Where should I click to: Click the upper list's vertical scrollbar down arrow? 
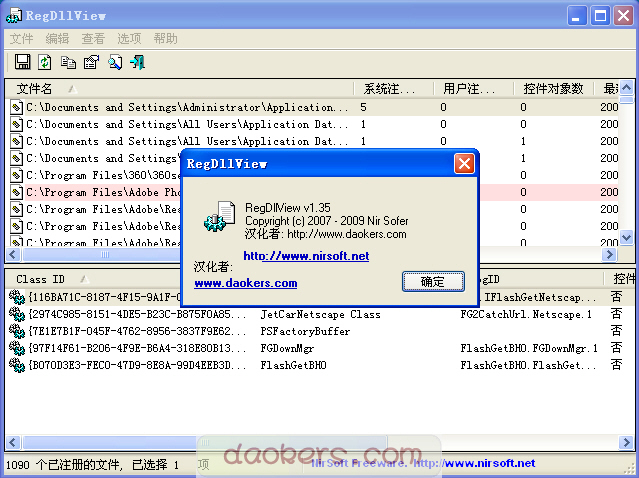626,237
